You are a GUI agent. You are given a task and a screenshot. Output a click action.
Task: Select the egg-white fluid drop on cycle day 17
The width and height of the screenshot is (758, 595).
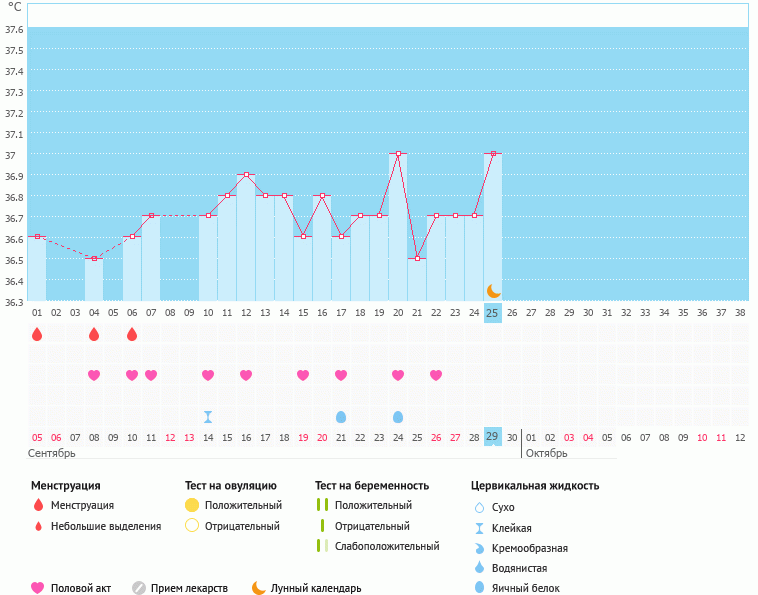pyautogui.click(x=341, y=417)
